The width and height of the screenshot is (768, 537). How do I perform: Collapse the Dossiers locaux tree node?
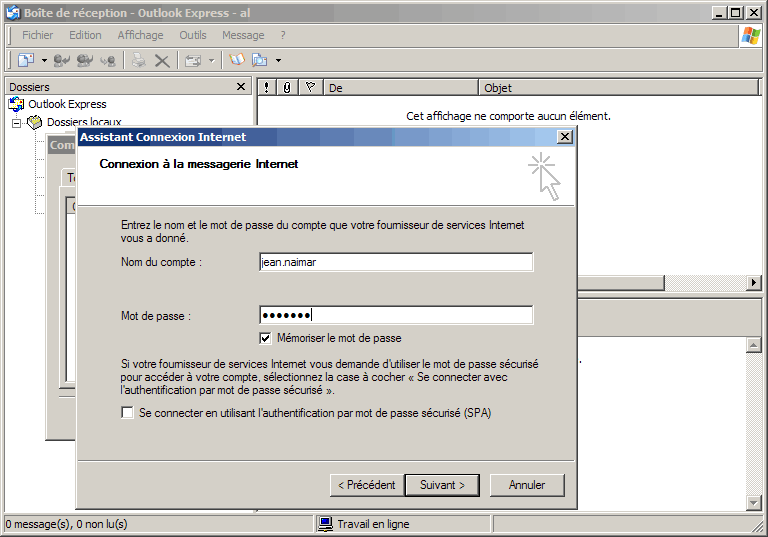17,123
